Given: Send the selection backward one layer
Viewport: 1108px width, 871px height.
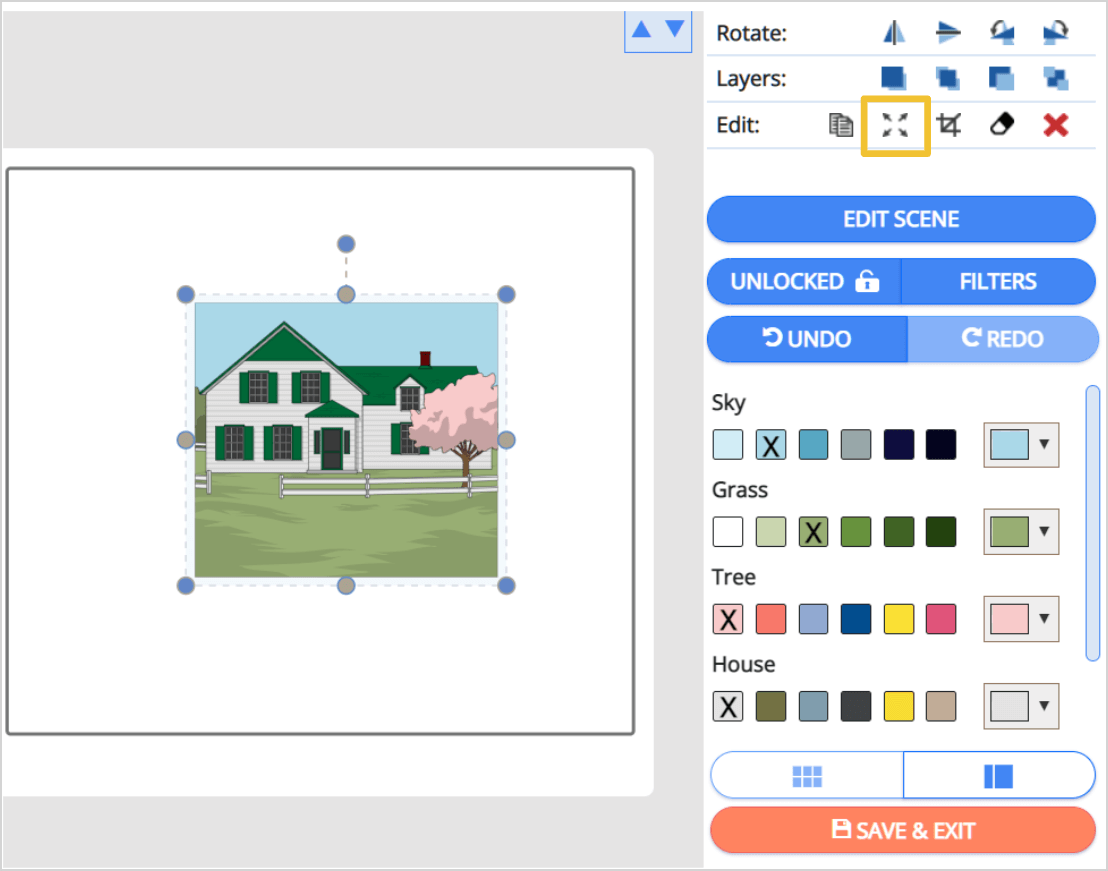Looking at the screenshot, I should point(1002,78).
